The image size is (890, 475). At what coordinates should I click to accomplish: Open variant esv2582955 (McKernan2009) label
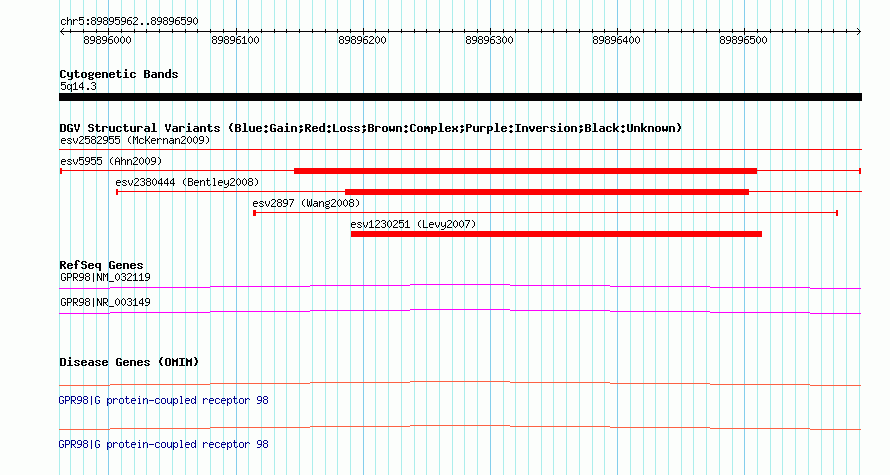click(x=135, y=140)
